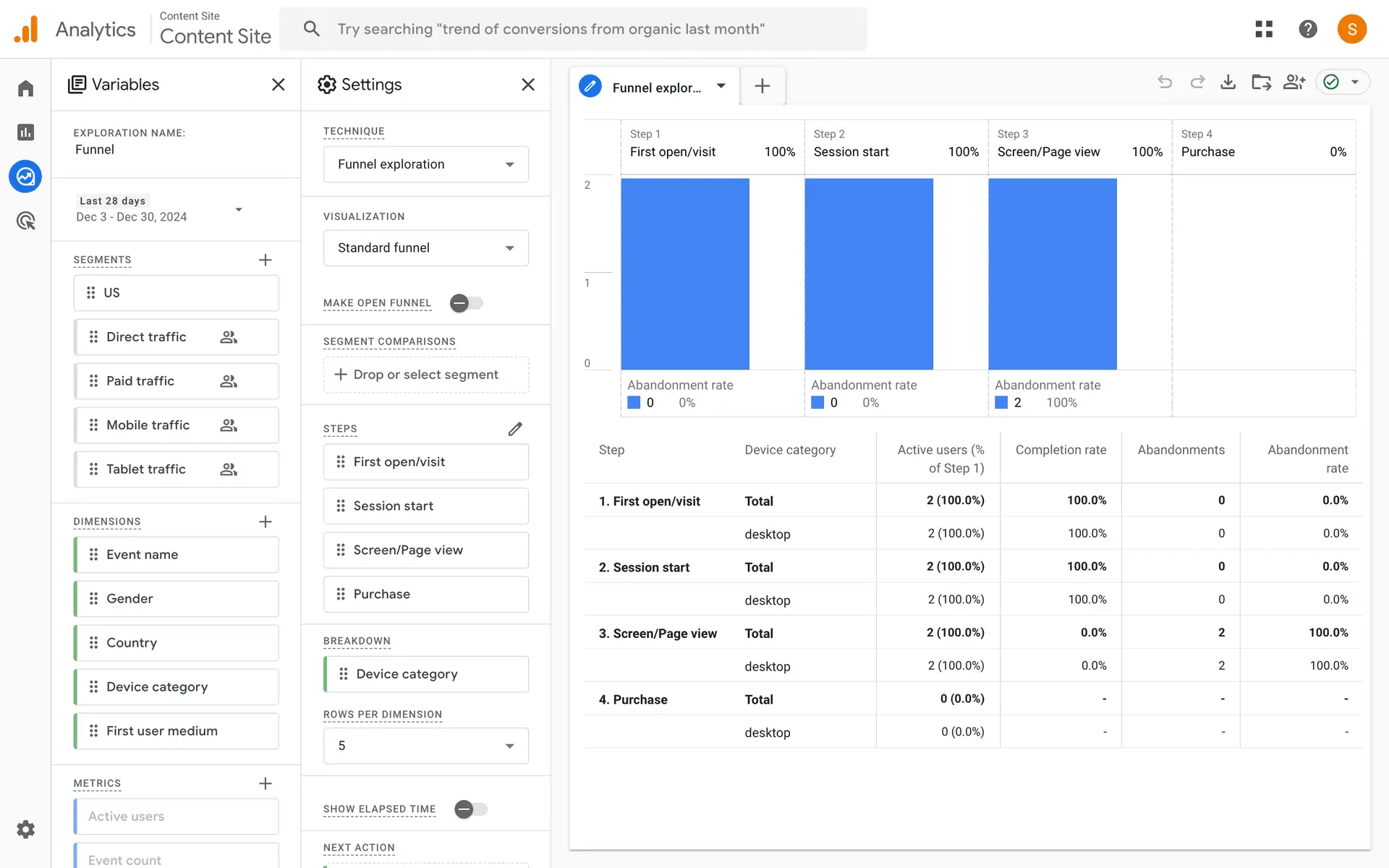Image resolution: width=1389 pixels, height=868 pixels.
Task: Select the Funnel exploration tab
Action: (x=655, y=87)
